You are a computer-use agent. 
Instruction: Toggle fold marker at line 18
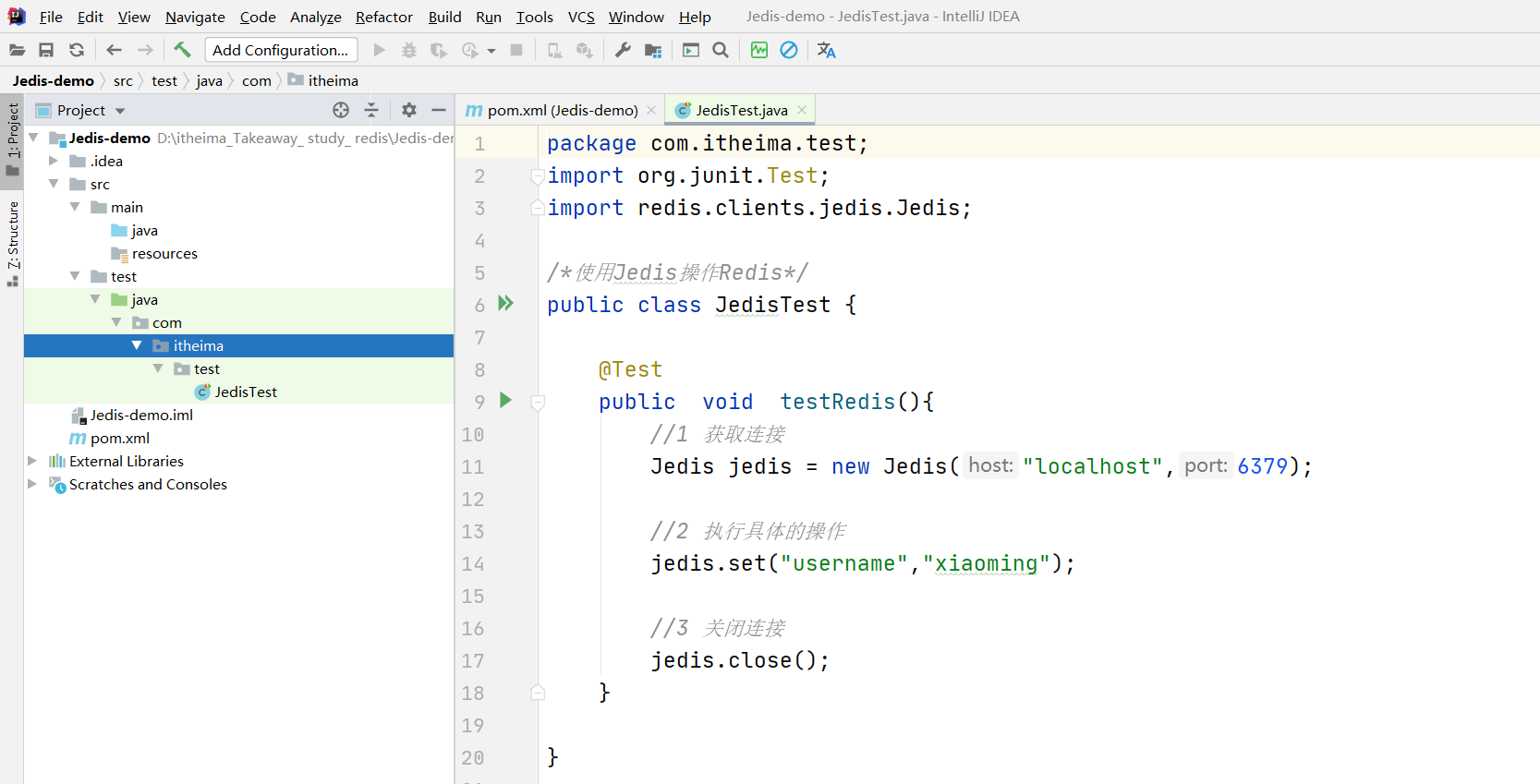[x=538, y=693]
